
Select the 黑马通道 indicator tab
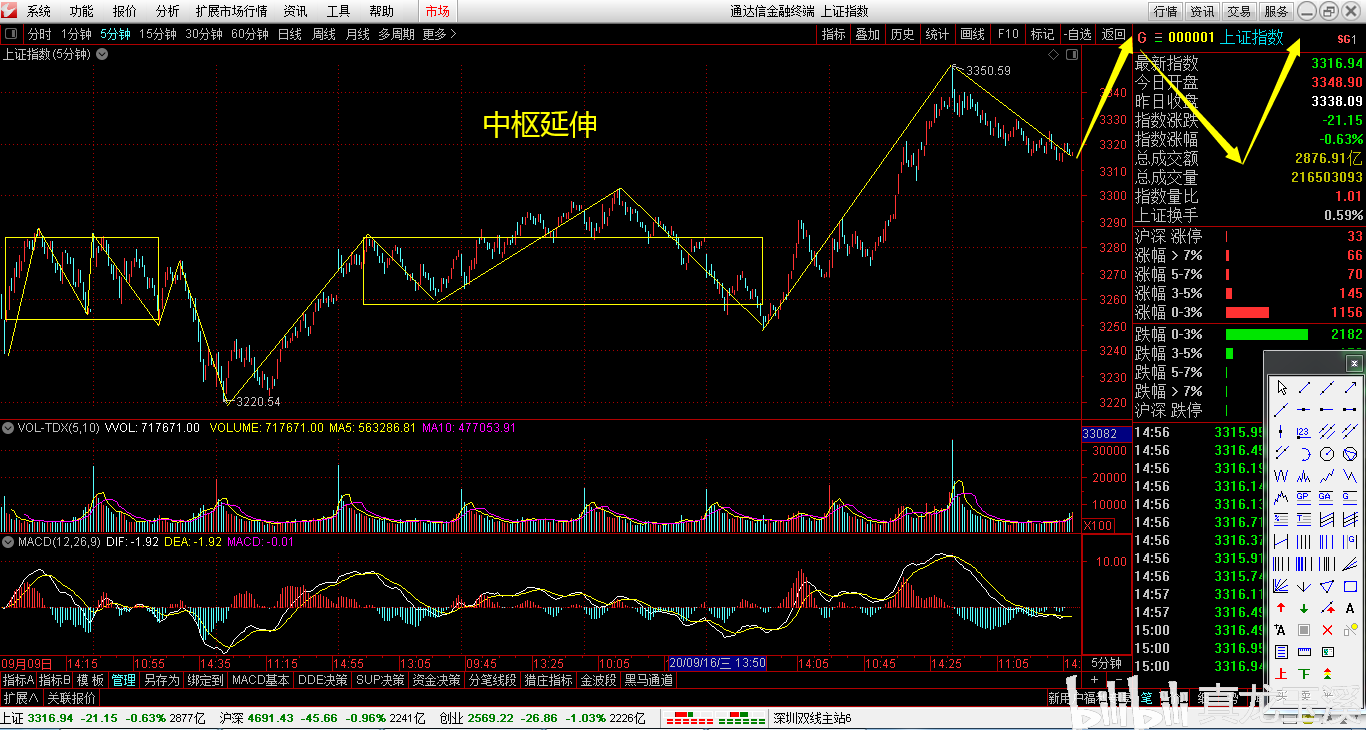click(649, 680)
